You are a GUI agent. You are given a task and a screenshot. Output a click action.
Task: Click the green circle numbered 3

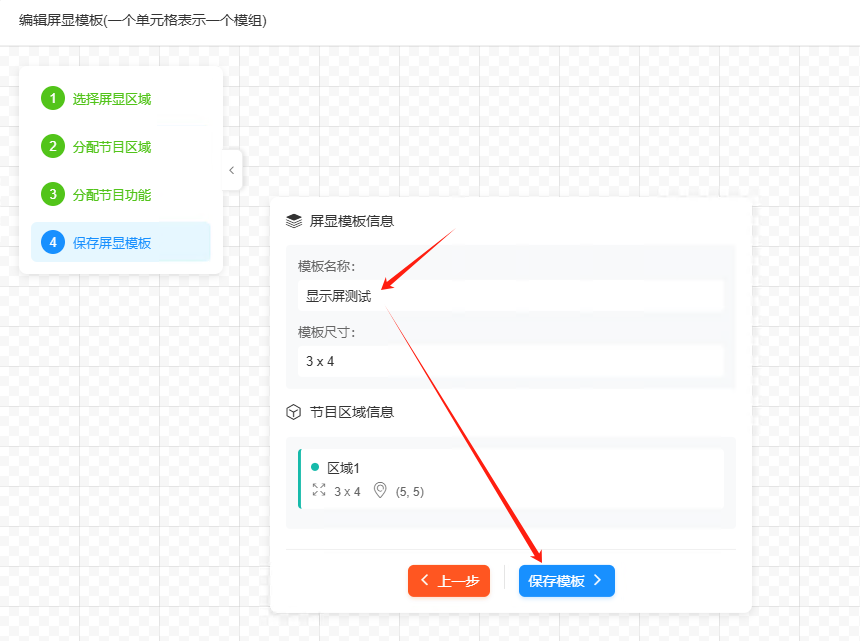(x=53, y=194)
